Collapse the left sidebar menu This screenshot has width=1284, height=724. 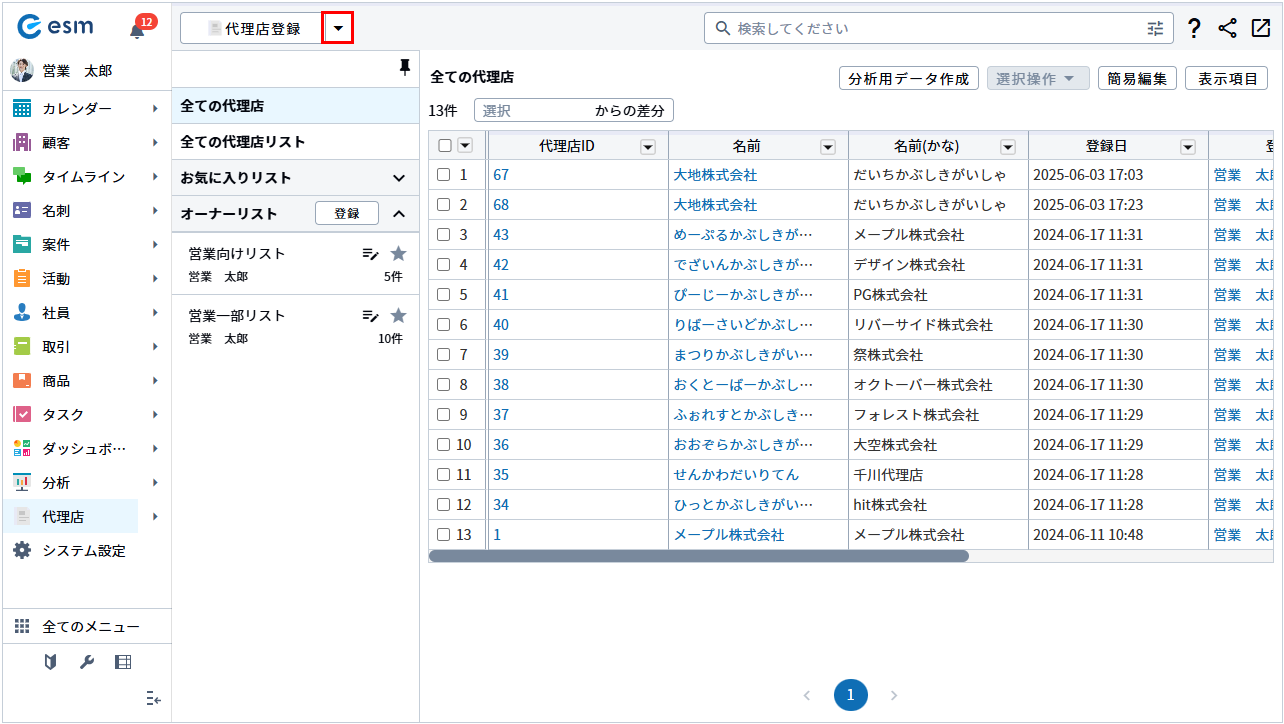(x=153, y=698)
